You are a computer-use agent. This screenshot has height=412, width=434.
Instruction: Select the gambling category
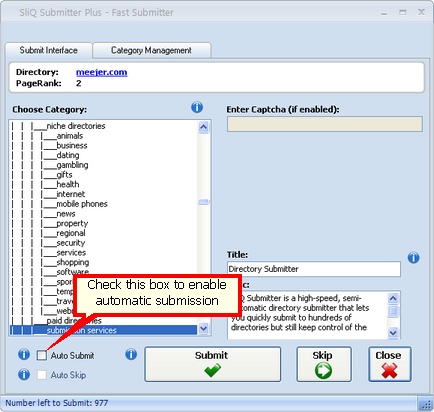[x=72, y=165]
